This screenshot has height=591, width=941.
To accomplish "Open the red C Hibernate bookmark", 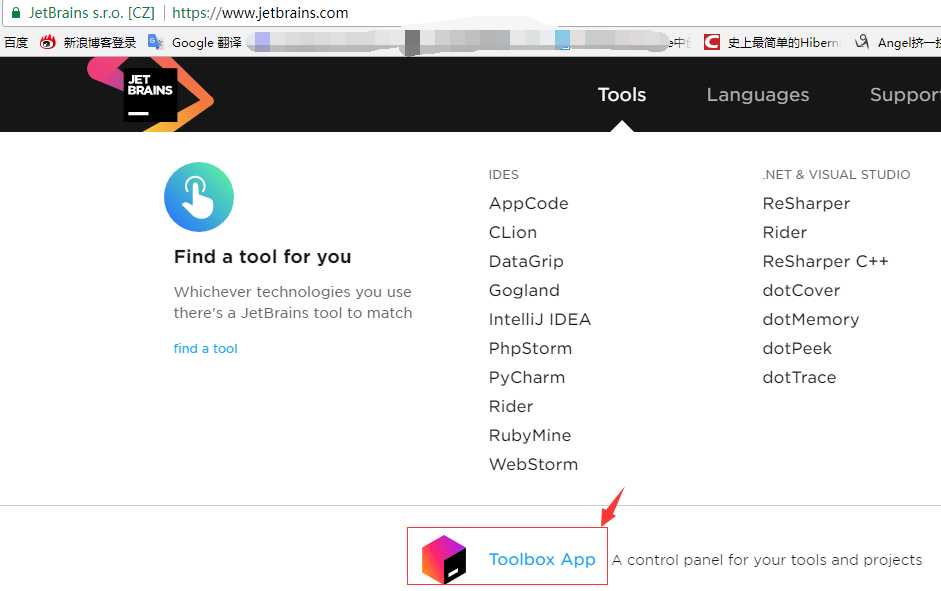I will coord(771,42).
